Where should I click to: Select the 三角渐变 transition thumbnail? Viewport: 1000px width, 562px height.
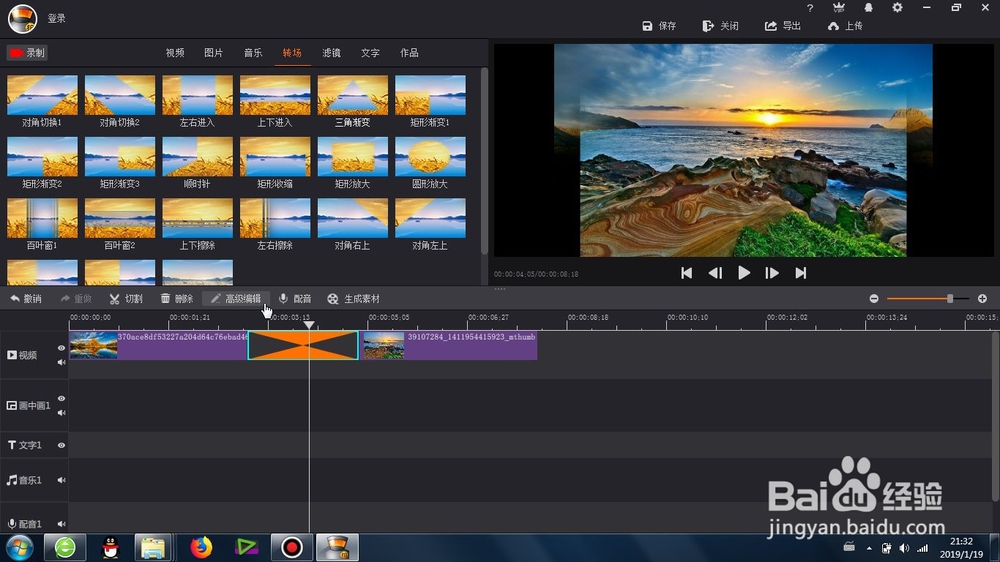(x=353, y=95)
